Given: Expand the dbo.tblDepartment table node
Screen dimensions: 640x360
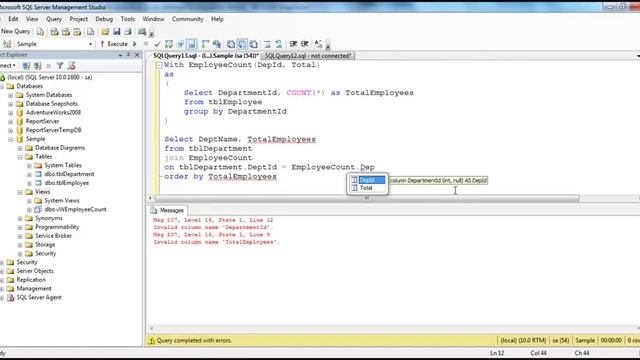Looking at the screenshot, I should pyautogui.click(x=29, y=174).
